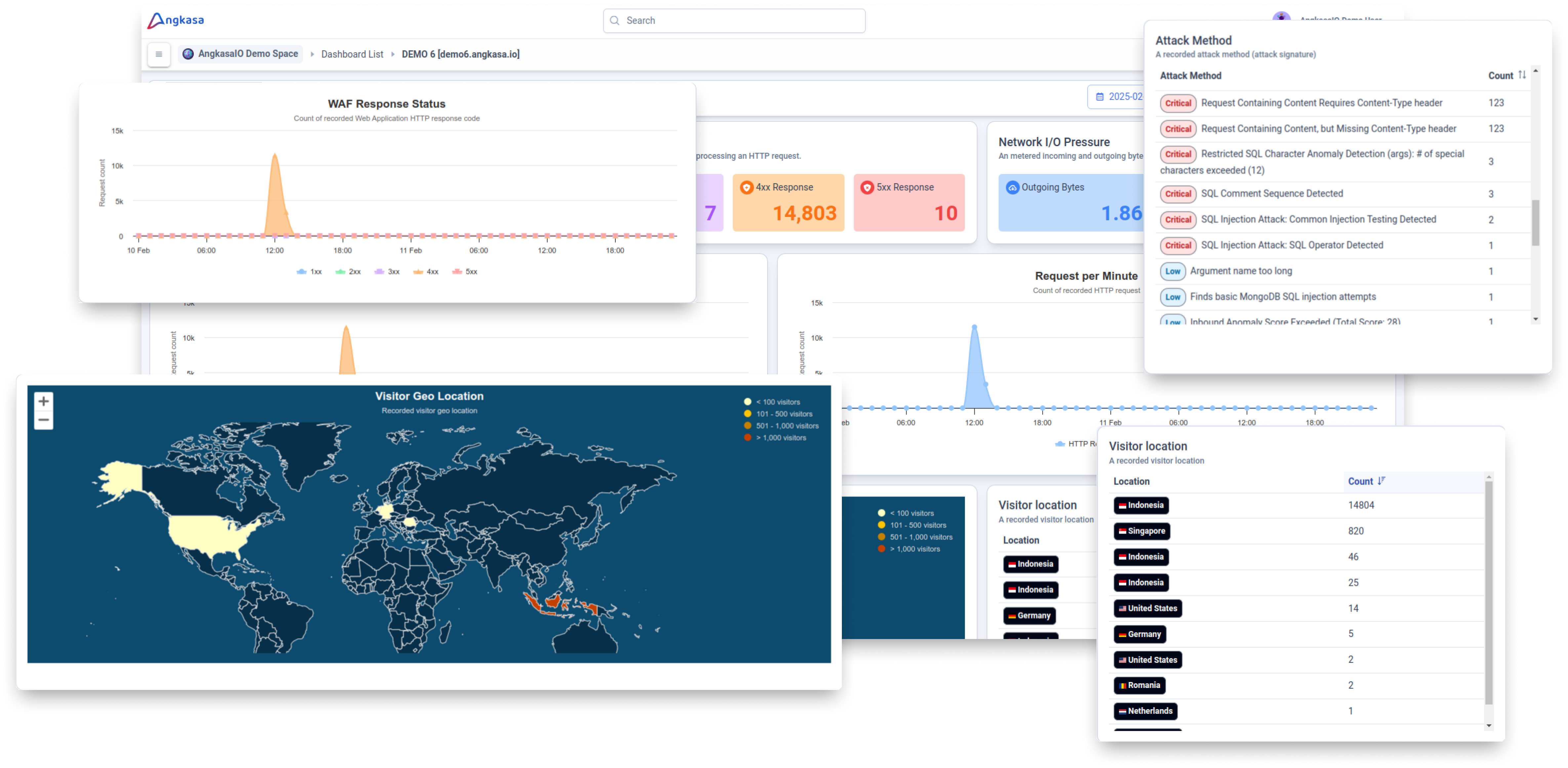Click the 4xx Response warning icon

746,188
